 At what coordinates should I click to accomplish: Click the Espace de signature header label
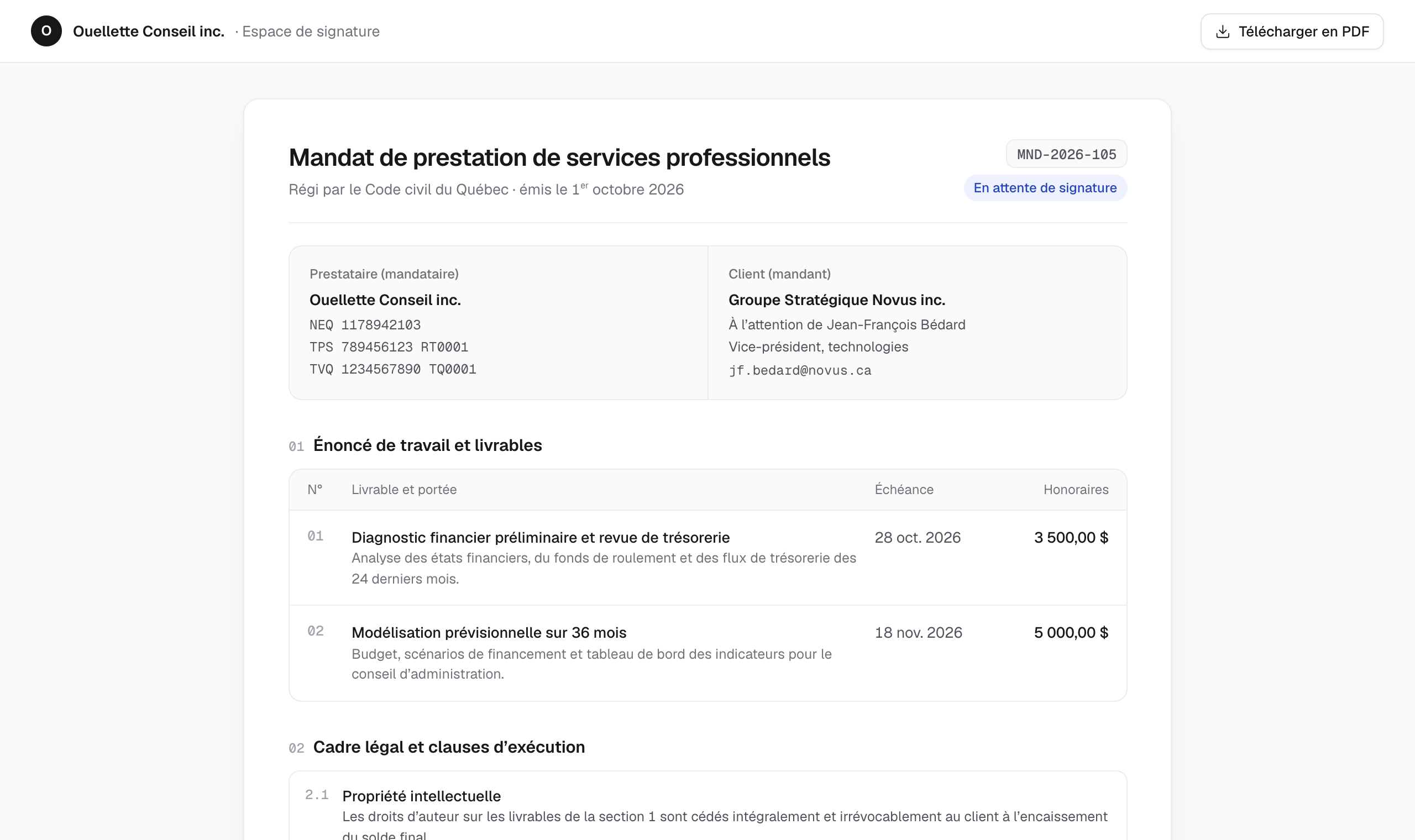tap(311, 32)
